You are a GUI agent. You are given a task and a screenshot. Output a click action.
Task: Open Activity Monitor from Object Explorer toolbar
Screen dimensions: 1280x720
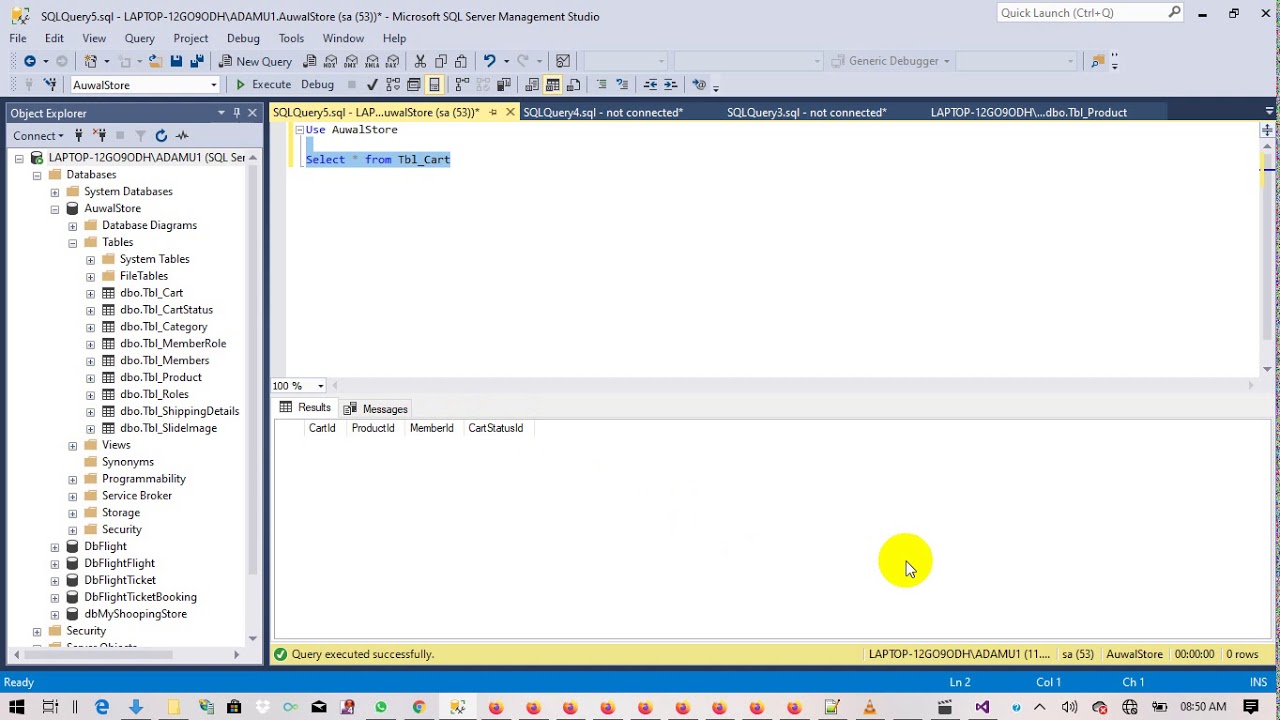click(182, 135)
